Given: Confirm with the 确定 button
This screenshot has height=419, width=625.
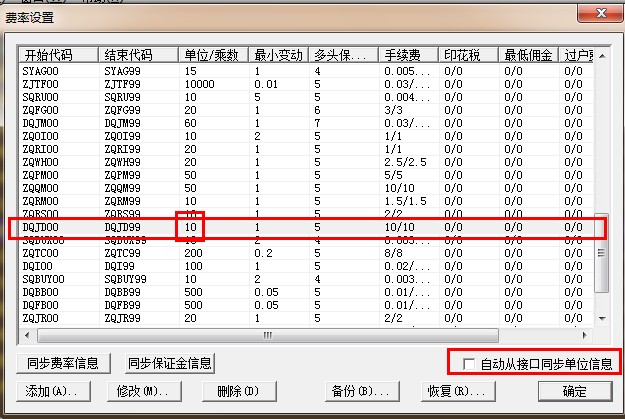Looking at the screenshot, I should (x=575, y=391).
